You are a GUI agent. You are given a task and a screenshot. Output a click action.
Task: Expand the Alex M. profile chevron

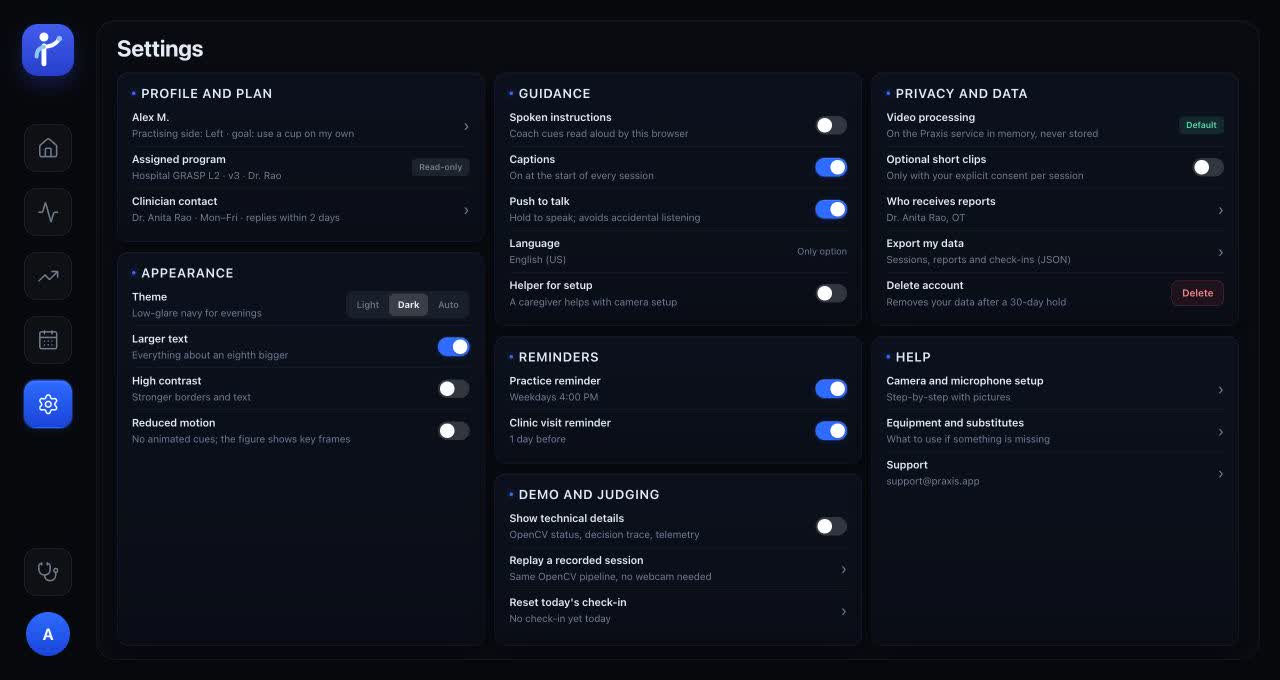pyautogui.click(x=466, y=126)
